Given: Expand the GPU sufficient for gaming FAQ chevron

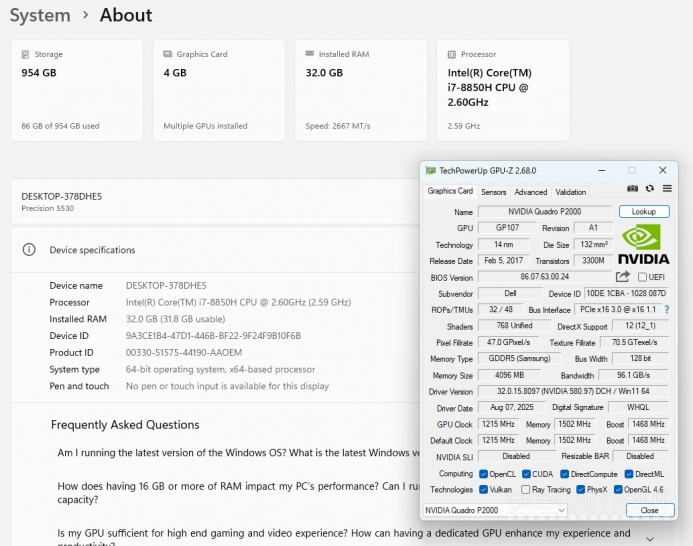Looking at the screenshot, I should tap(650, 539).
